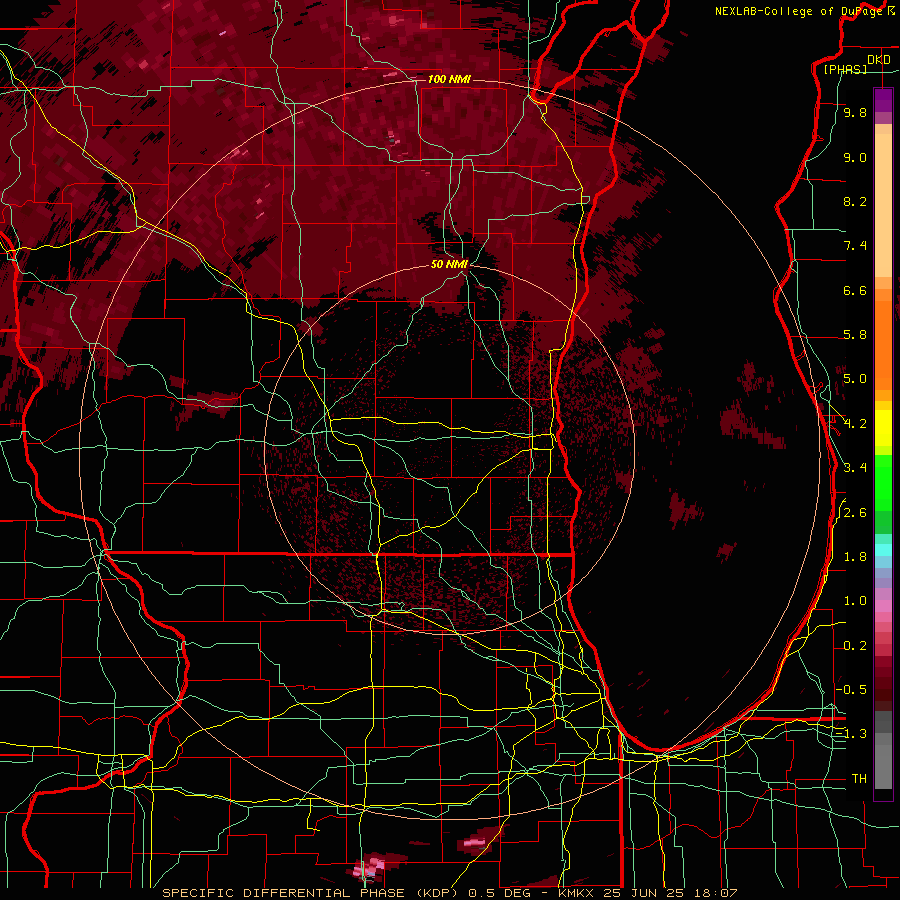Select the -1.3 value on the scale
Image resolution: width=900 pixels, height=900 pixels.
click(852, 734)
